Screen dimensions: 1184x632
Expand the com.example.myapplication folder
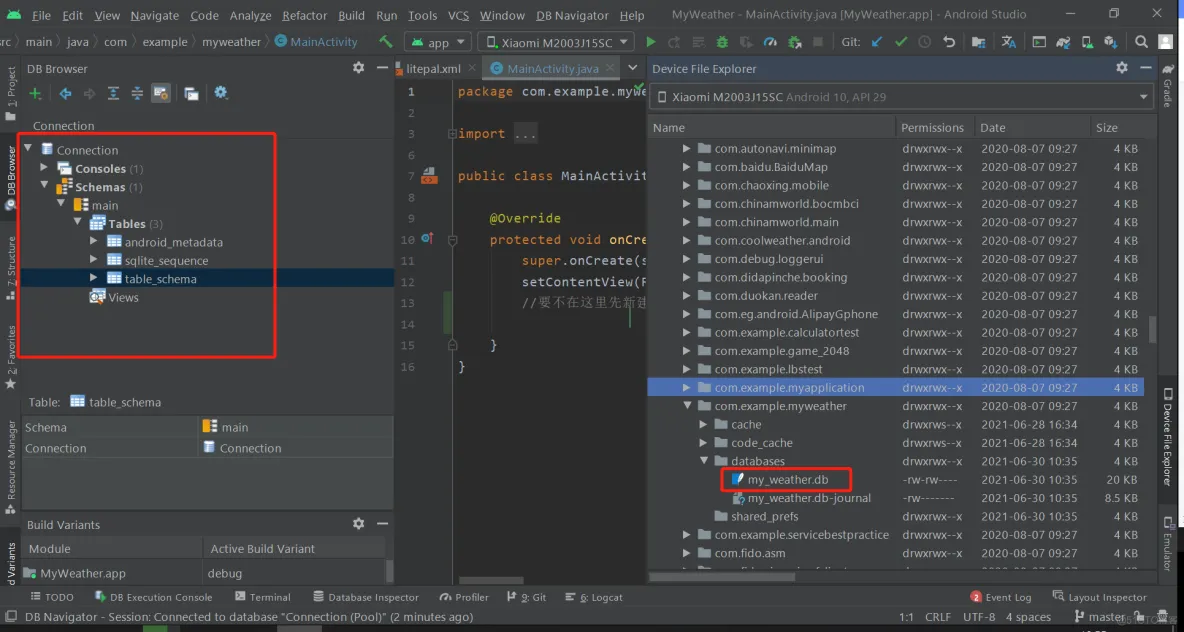coord(686,387)
